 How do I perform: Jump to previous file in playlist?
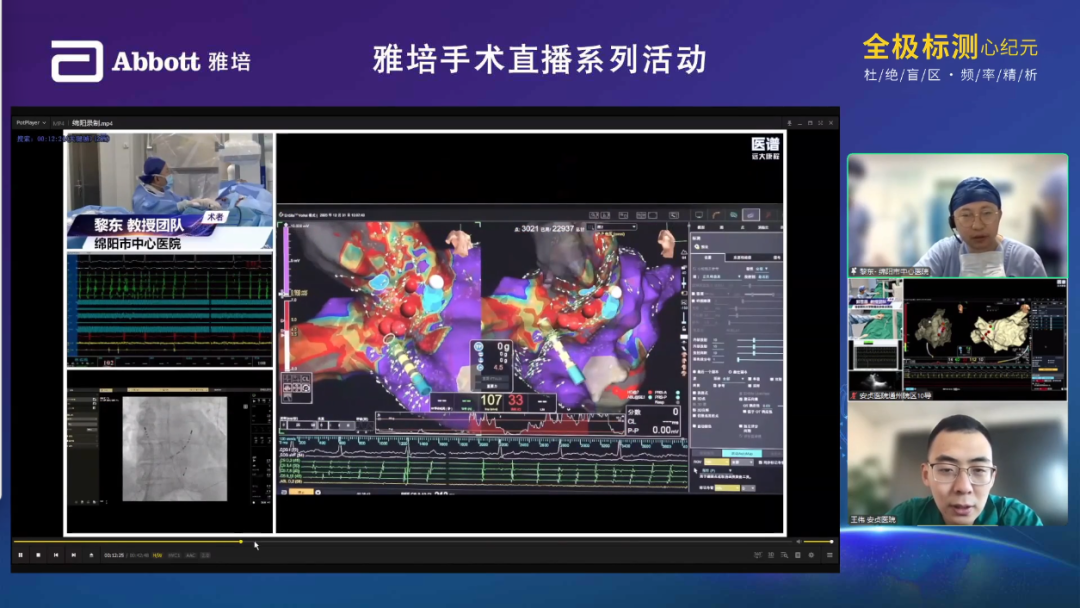coord(56,554)
